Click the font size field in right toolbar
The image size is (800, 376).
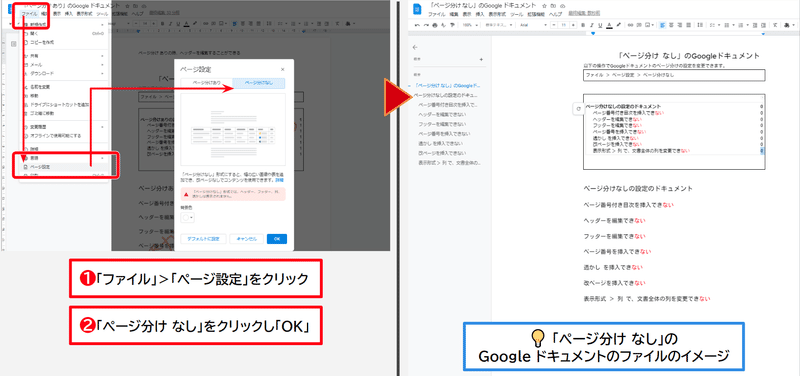tap(564, 24)
